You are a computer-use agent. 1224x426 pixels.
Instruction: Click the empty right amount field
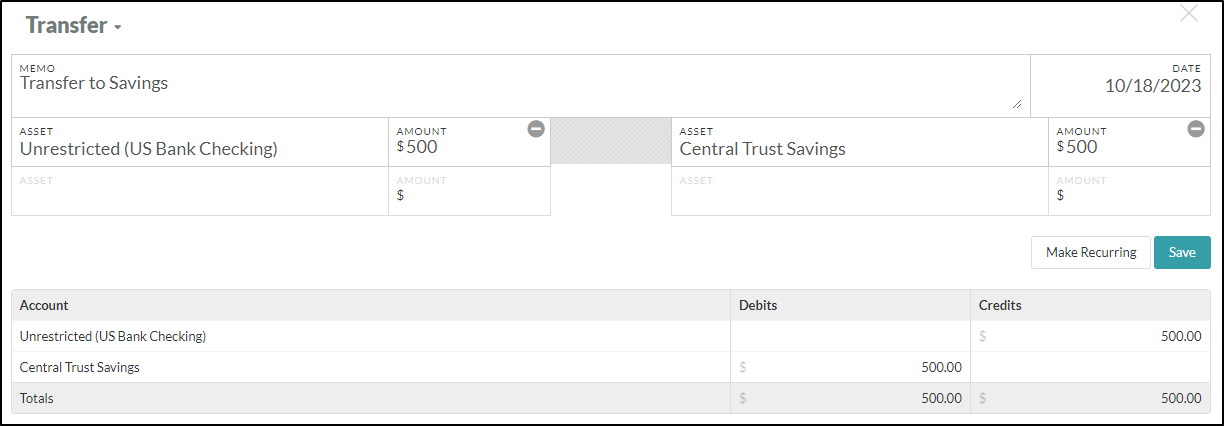1129,191
